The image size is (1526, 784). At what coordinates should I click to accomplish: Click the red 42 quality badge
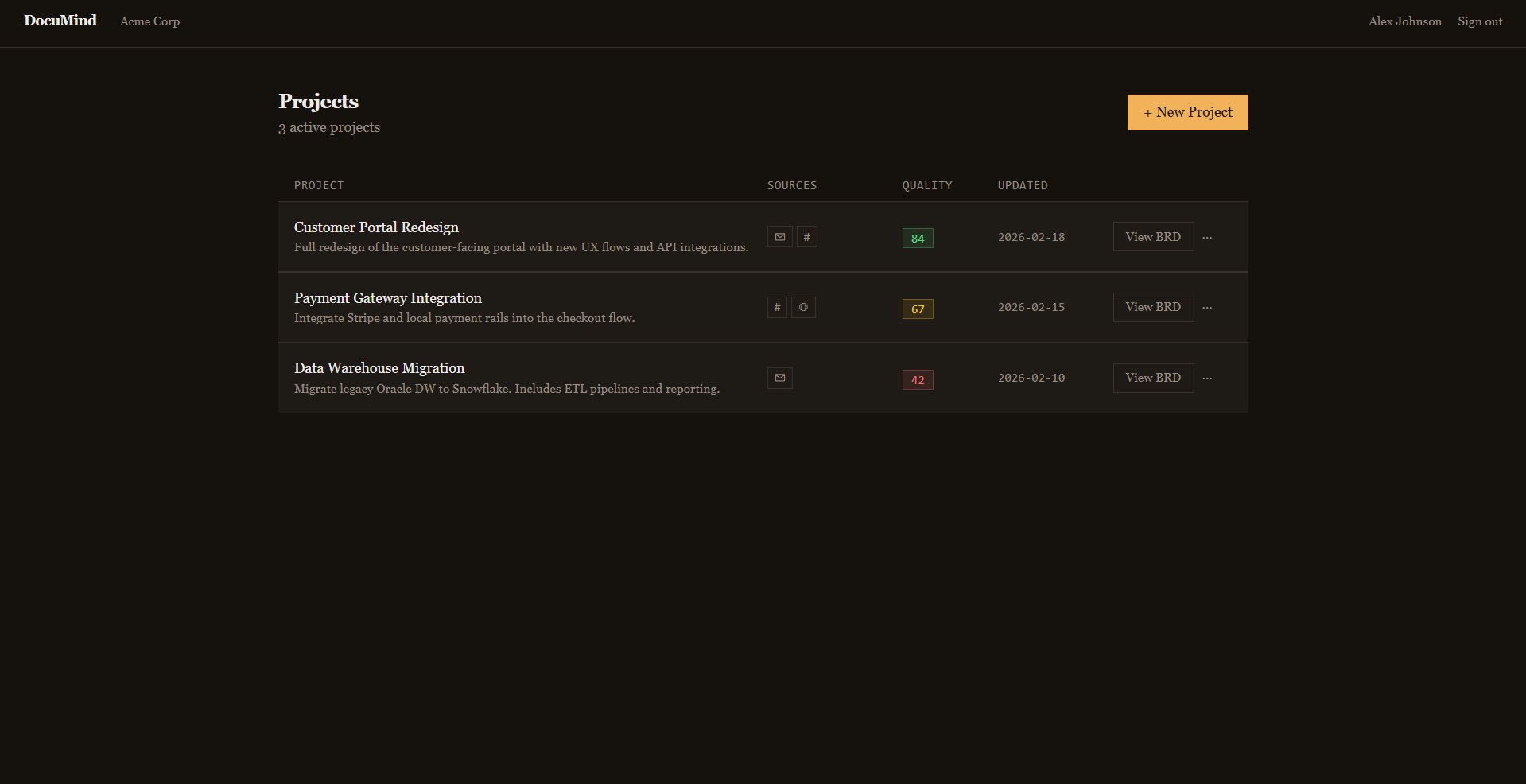tap(918, 380)
